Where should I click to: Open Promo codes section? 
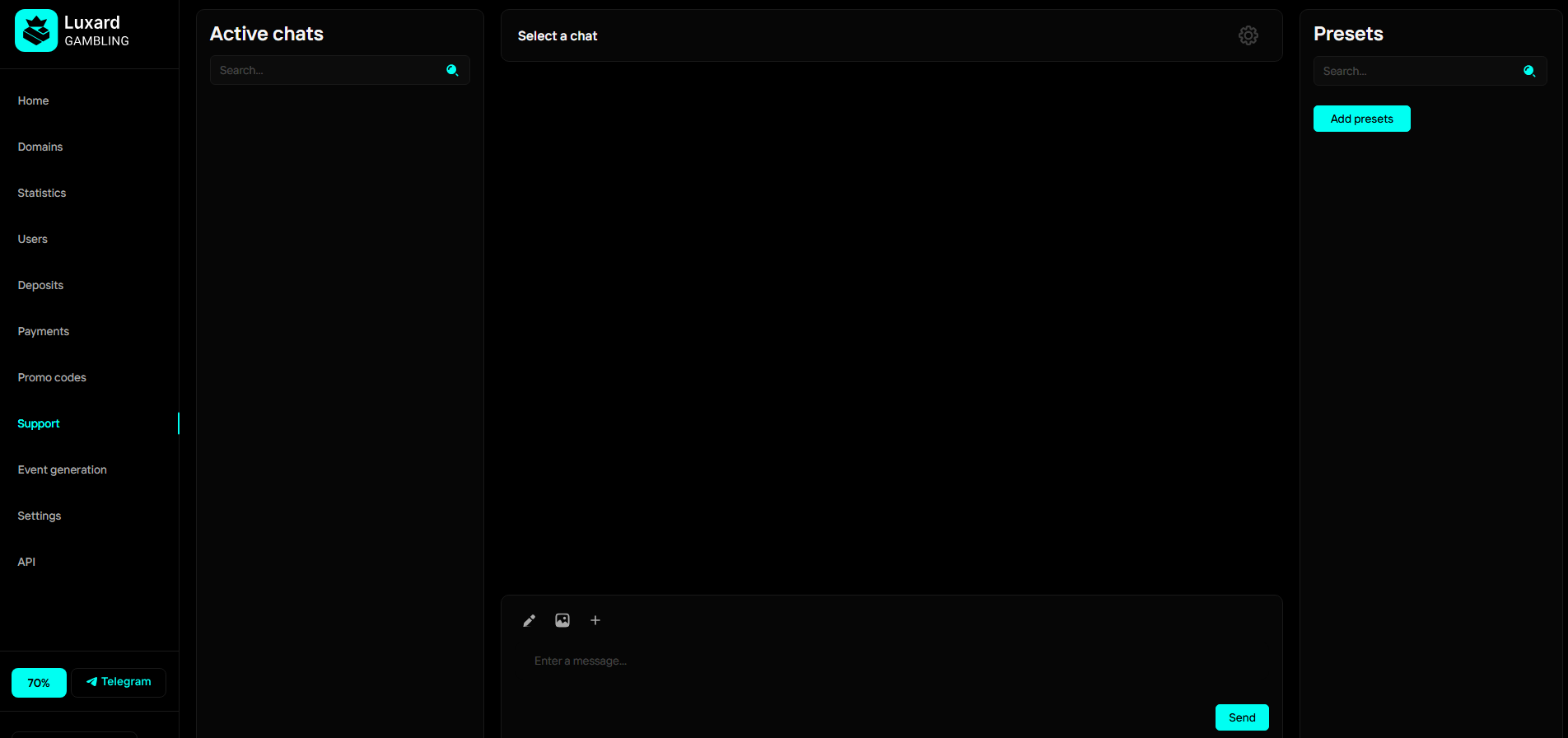pos(52,377)
